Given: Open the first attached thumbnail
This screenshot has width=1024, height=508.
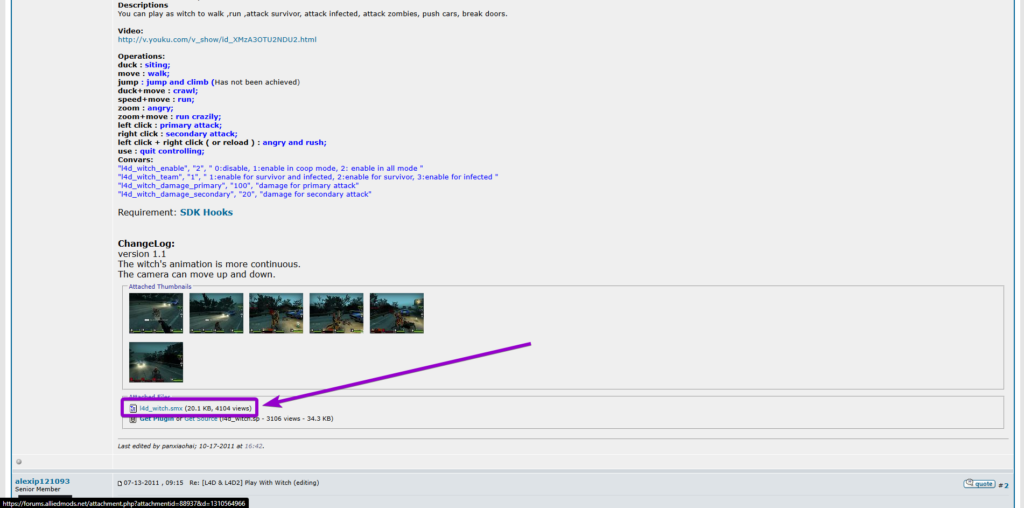Looking at the screenshot, I should coord(155,313).
